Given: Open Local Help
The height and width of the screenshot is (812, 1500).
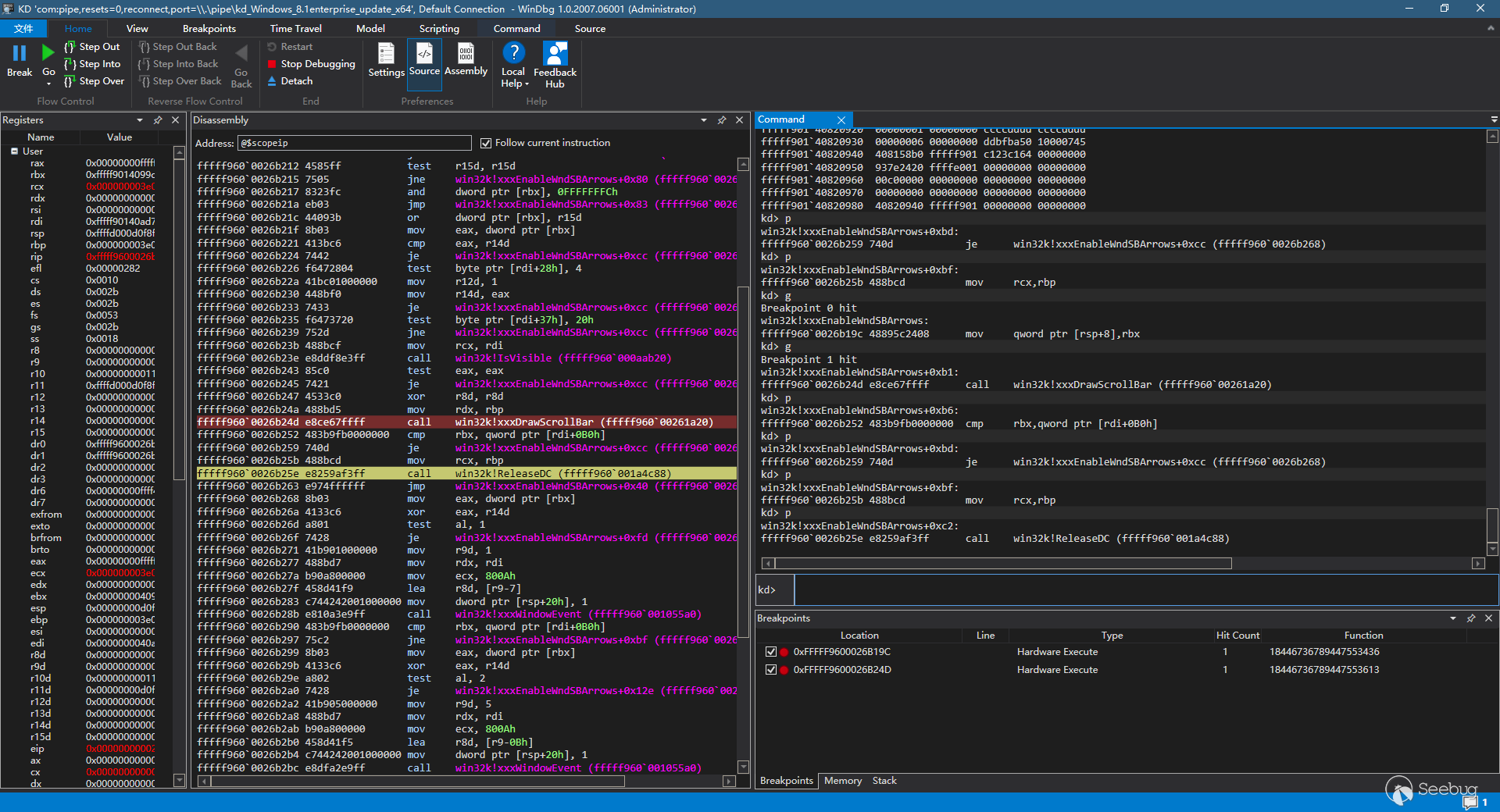Looking at the screenshot, I should pos(513,65).
